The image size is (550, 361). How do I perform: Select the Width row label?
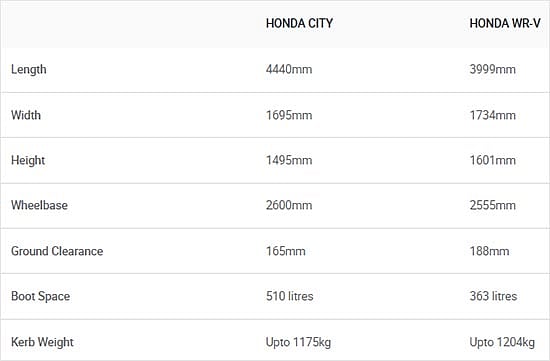click(x=26, y=115)
